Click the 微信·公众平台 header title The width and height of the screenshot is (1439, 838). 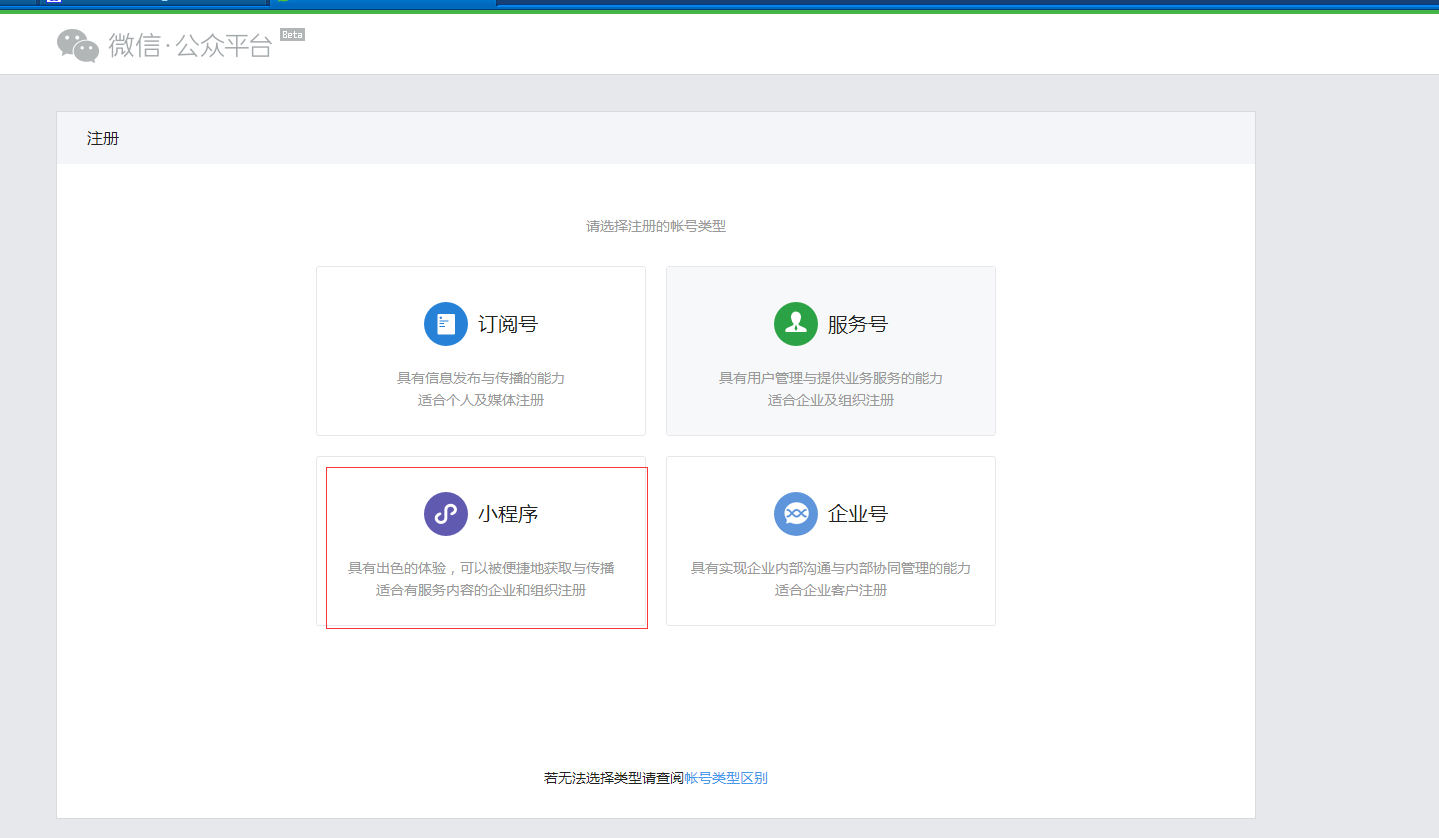pos(190,45)
